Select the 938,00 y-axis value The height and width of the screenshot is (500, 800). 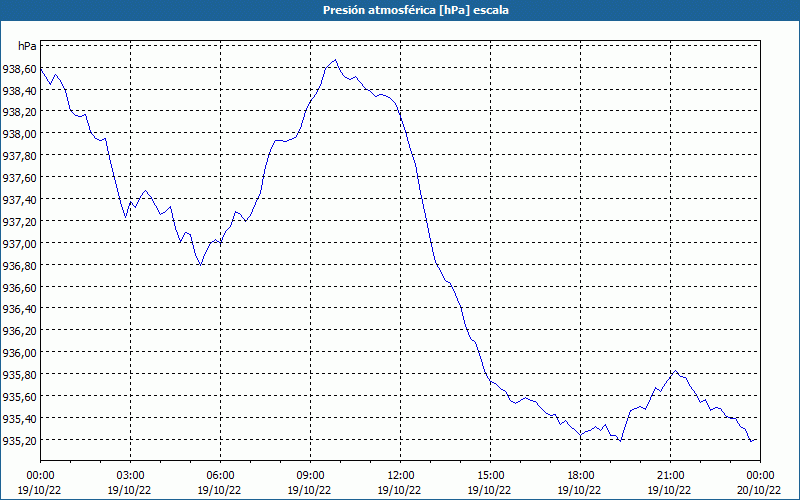19,134
